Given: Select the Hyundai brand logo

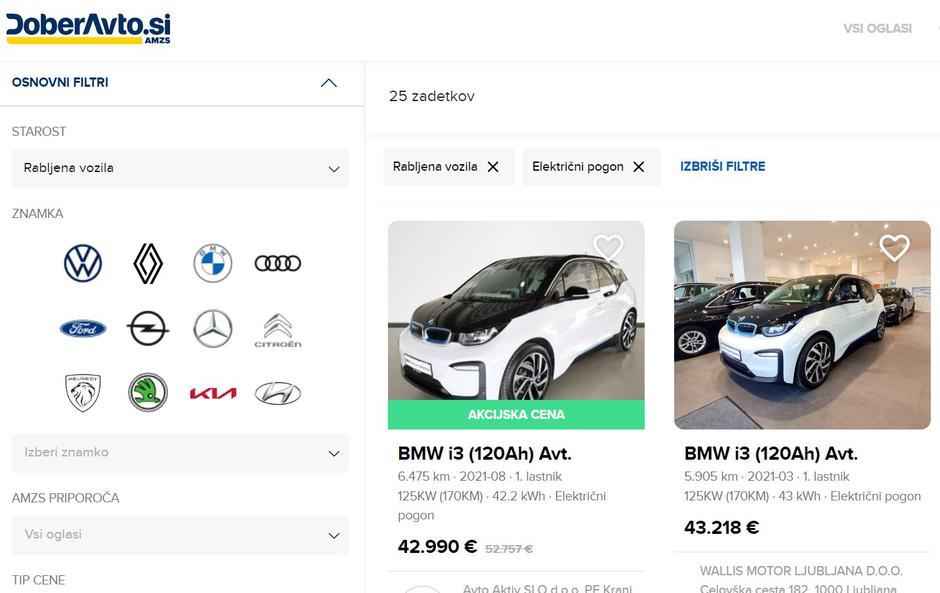Looking at the screenshot, I should coord(278,393).
